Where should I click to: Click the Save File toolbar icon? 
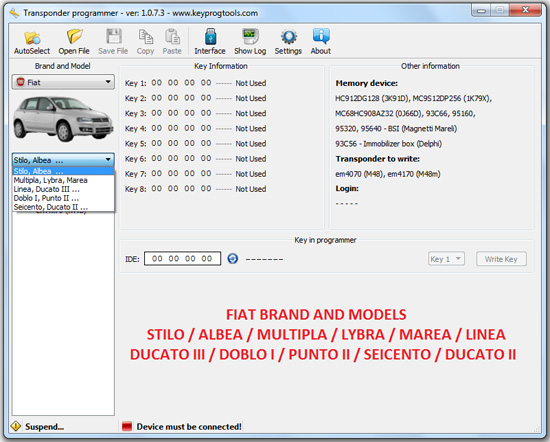click(x=113, y=42)
